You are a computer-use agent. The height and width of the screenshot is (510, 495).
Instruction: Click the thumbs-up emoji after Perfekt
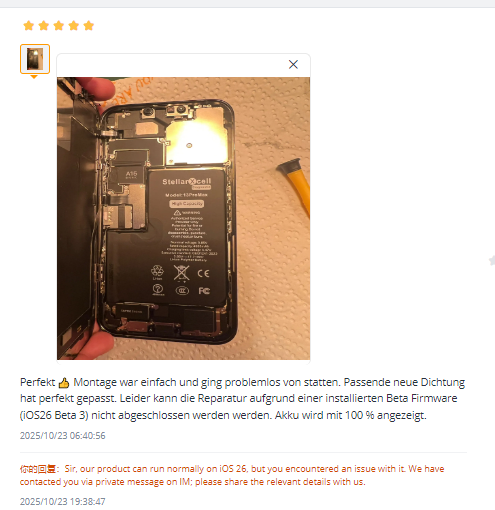(x=64, y=383)
